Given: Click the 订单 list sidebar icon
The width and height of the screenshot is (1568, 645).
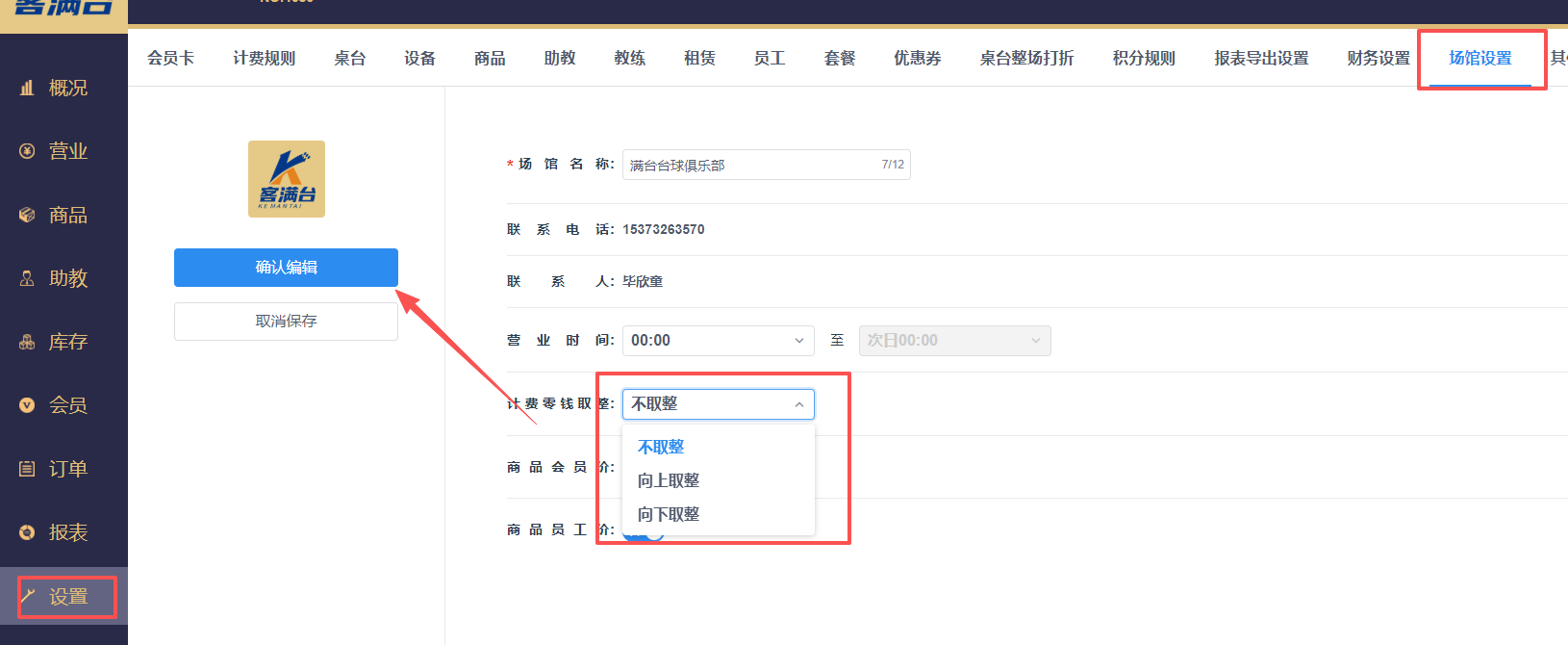Looking at the screenshot, I should click(x=27, y=469).
